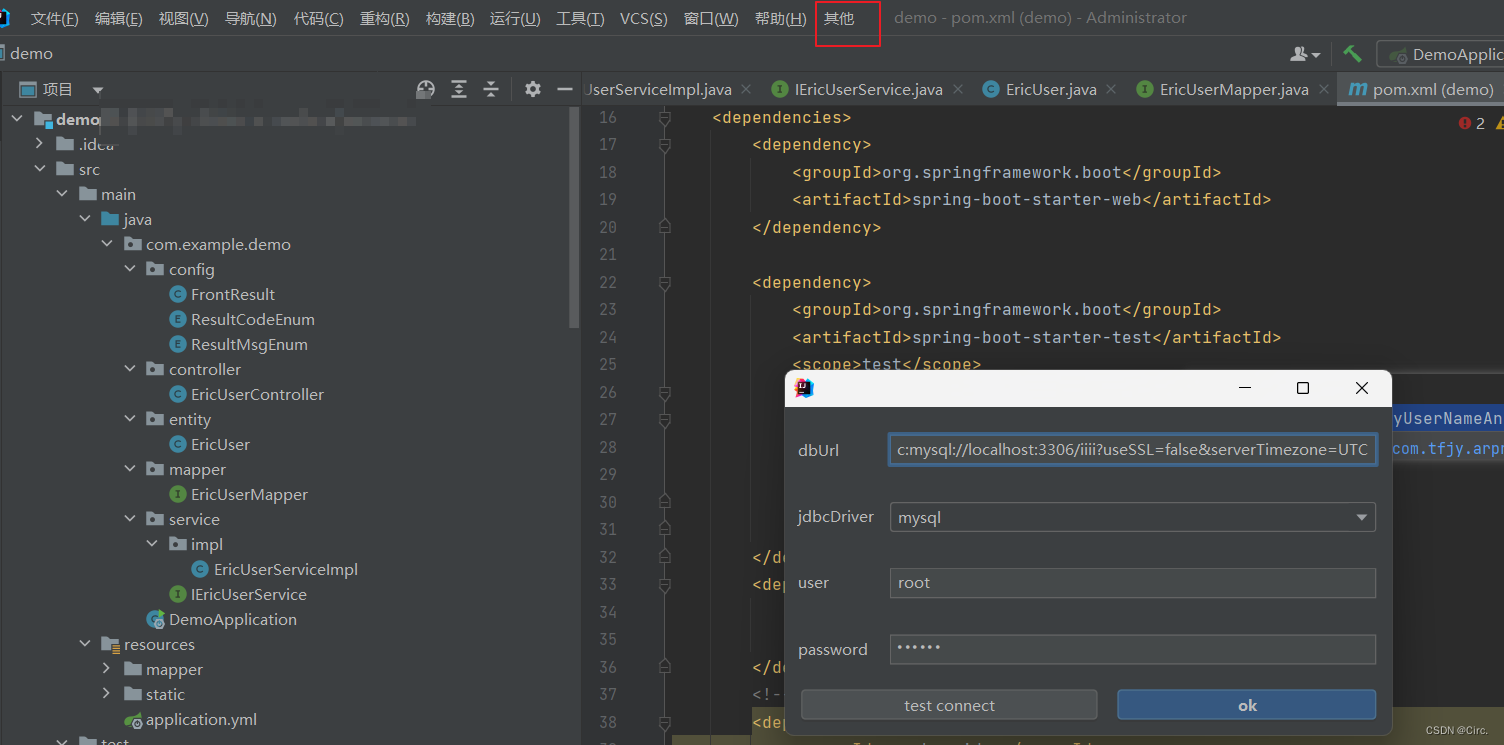
Task: Toggle the fold marker on line 17 dependency tag
Action: click(x=664, y=145)
